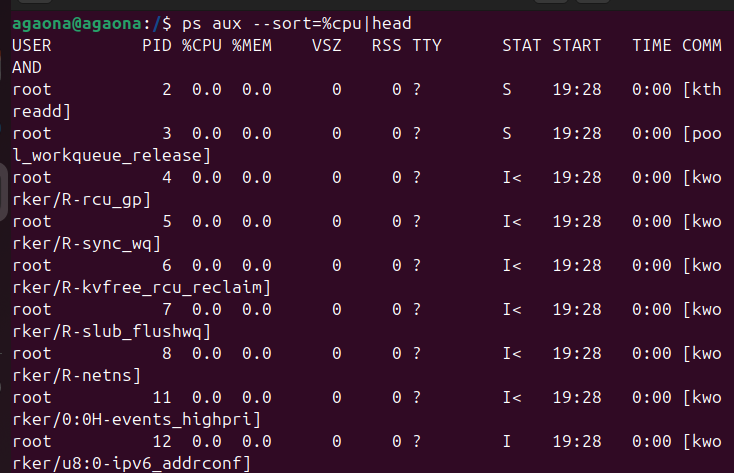Click the PID column header

tap(157, 46)
